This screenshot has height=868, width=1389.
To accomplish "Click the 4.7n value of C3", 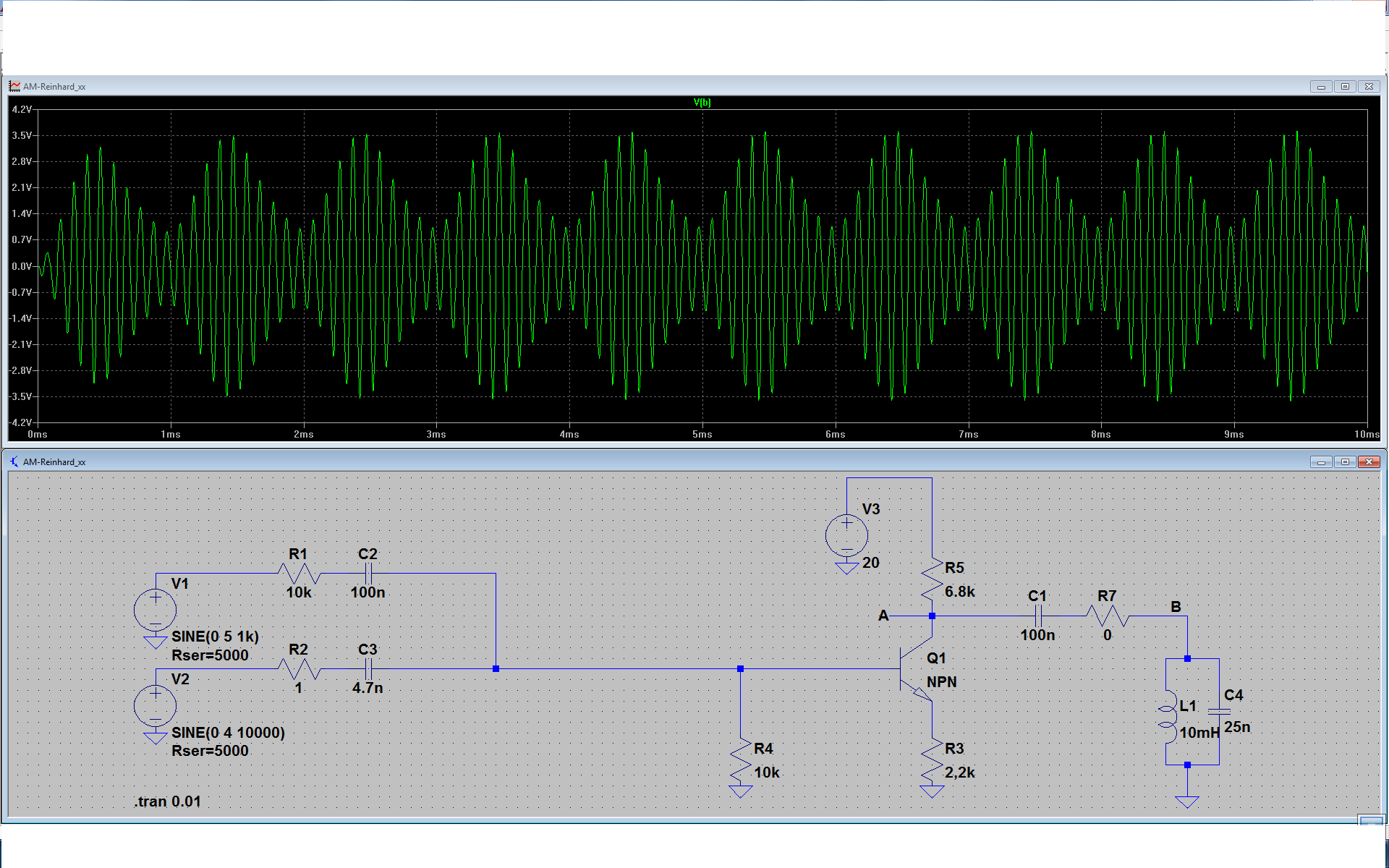I will [368, 688].
